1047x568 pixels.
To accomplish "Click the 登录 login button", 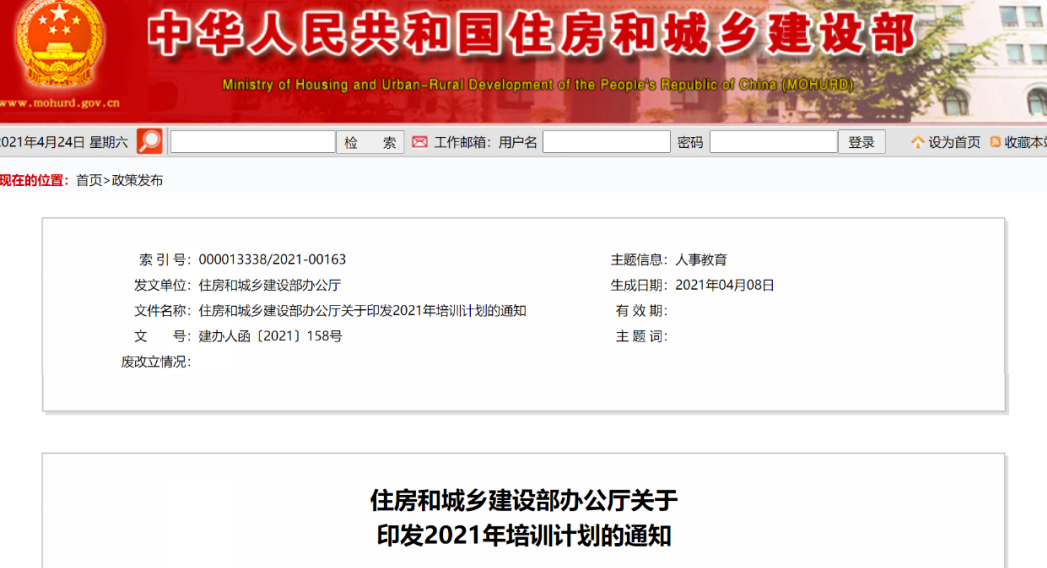I will pos(861,142).
